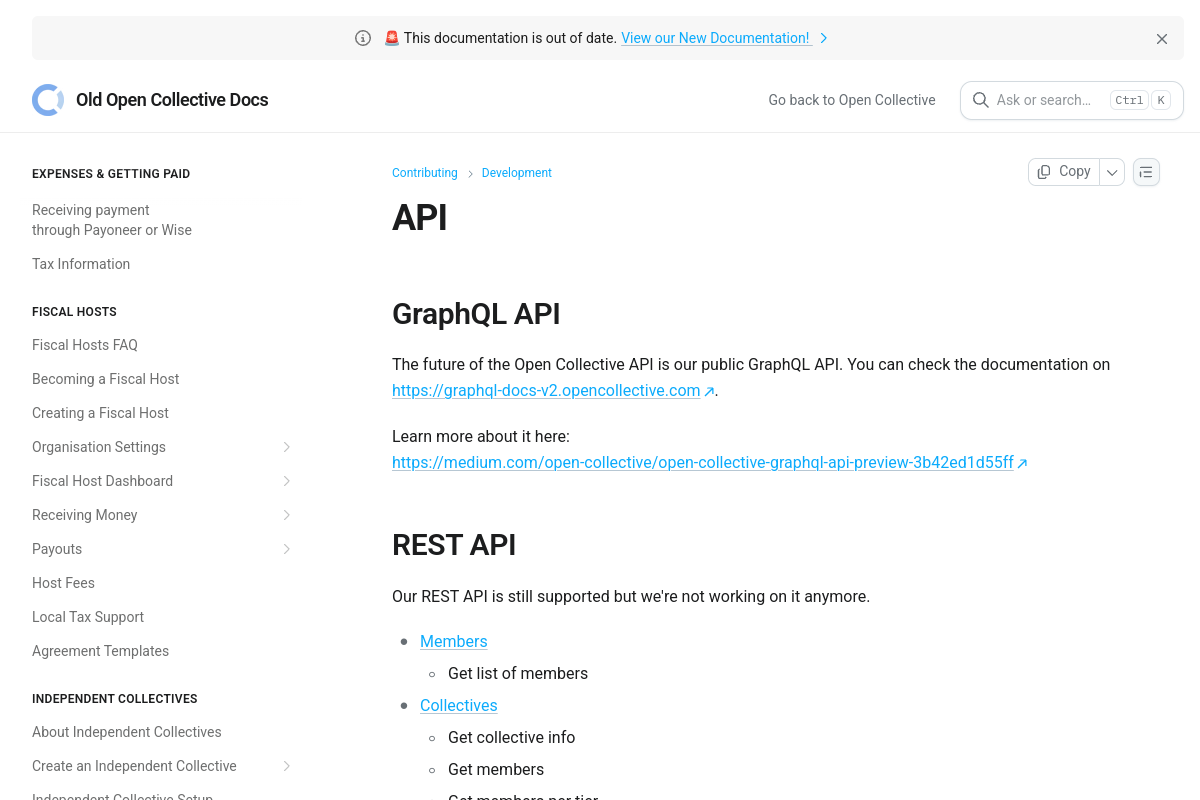Expand the Organisation Settings section
The image size is (1200, 800).
[287, 447]
